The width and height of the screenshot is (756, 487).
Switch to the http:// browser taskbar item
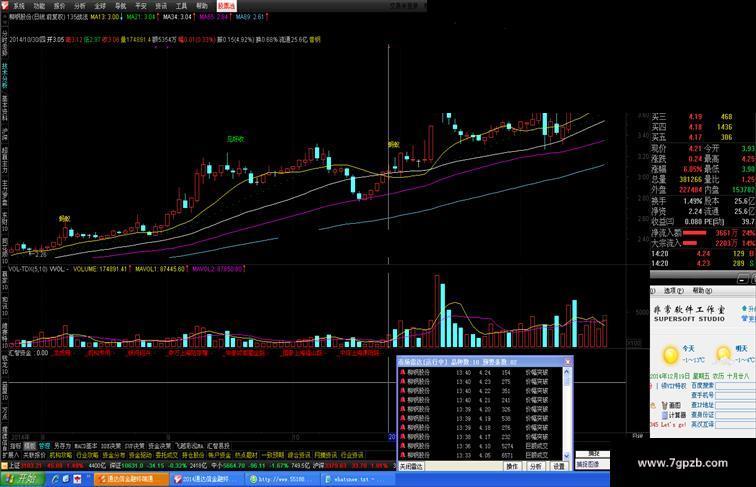(x=282, y=479)
